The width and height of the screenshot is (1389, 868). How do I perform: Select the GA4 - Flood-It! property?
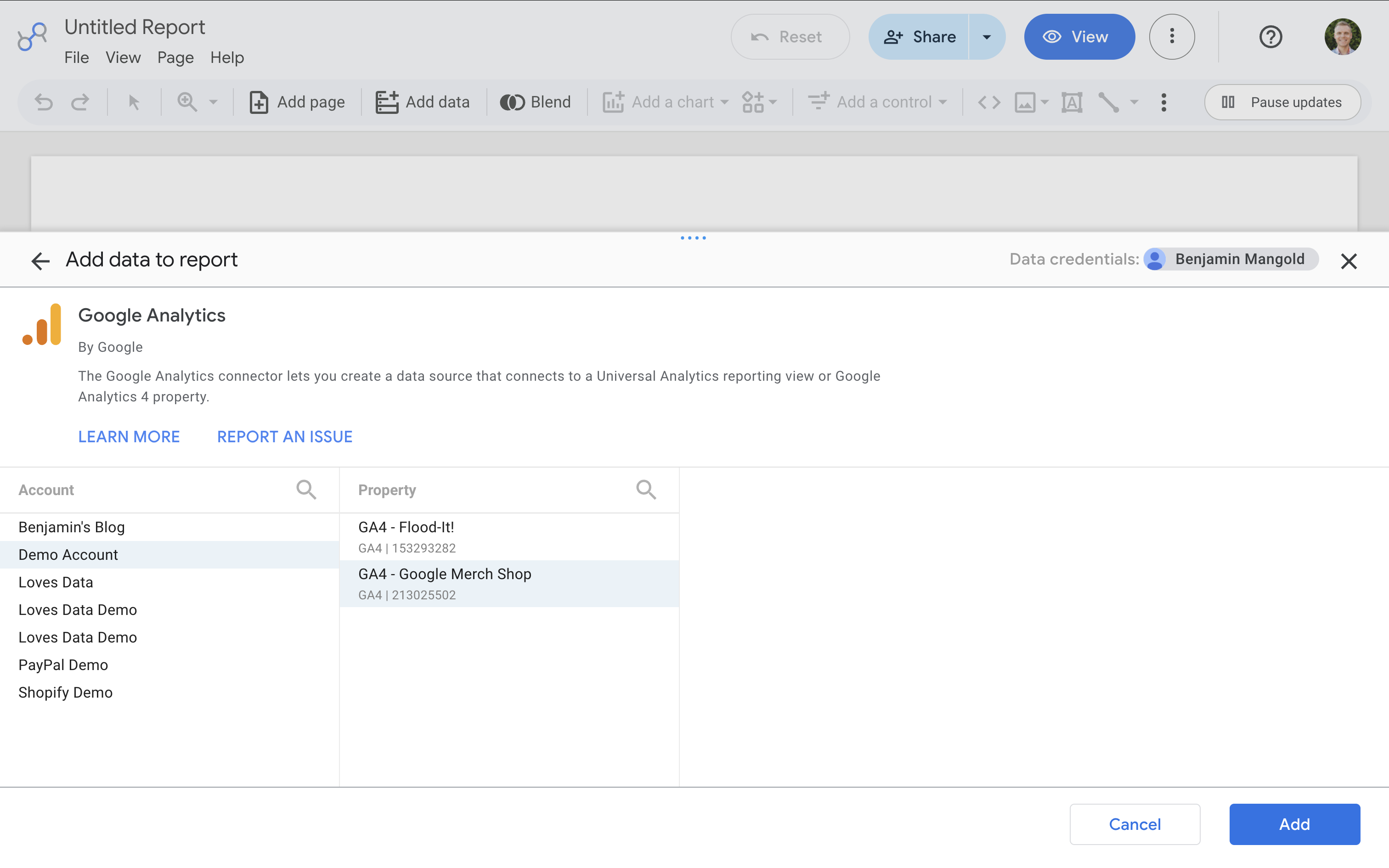[509, 537]
